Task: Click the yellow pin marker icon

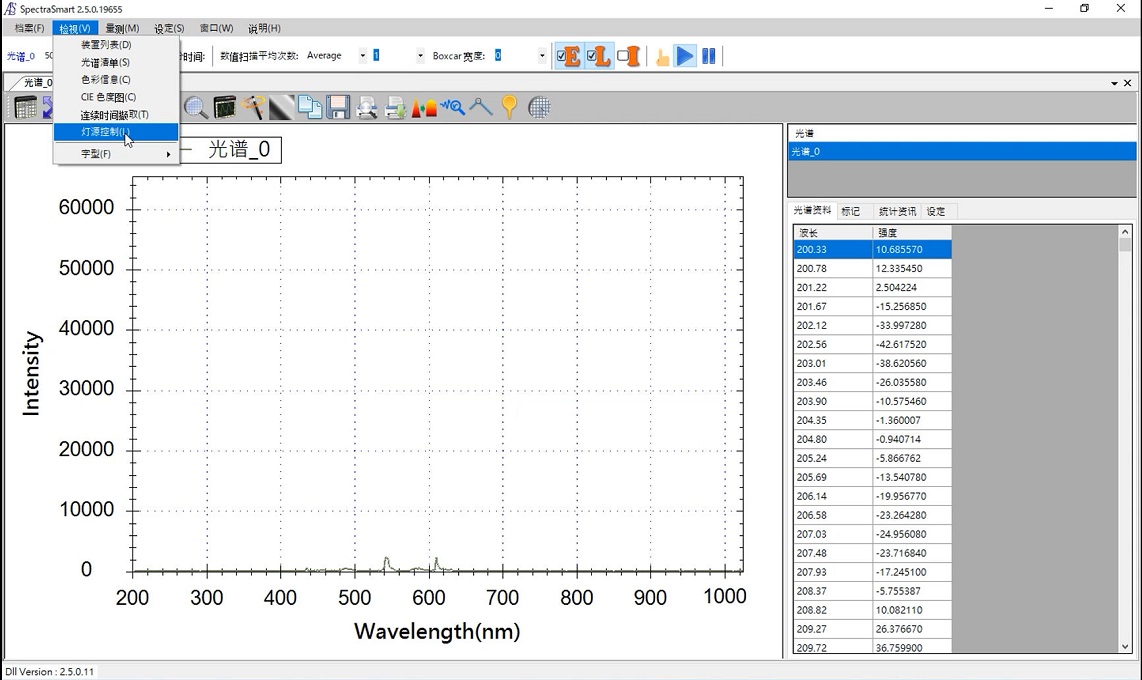Action: click(x=509, y=108)
